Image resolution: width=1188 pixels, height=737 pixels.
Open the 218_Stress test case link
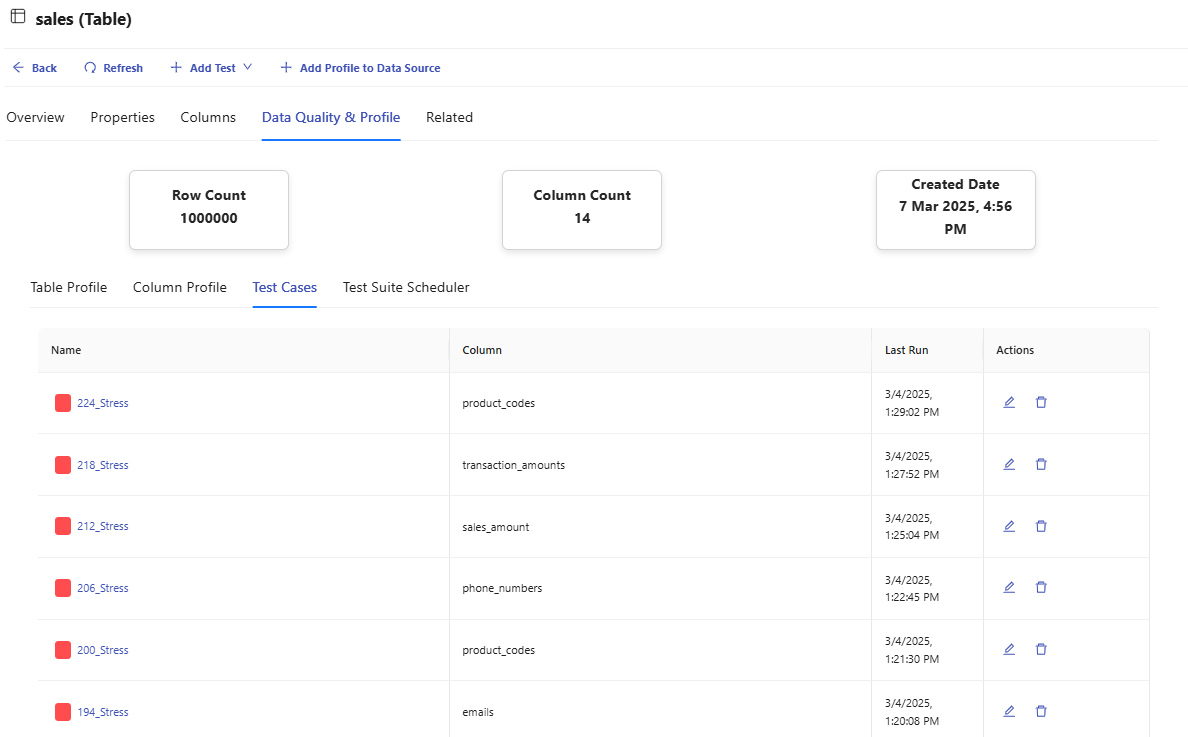103,465
